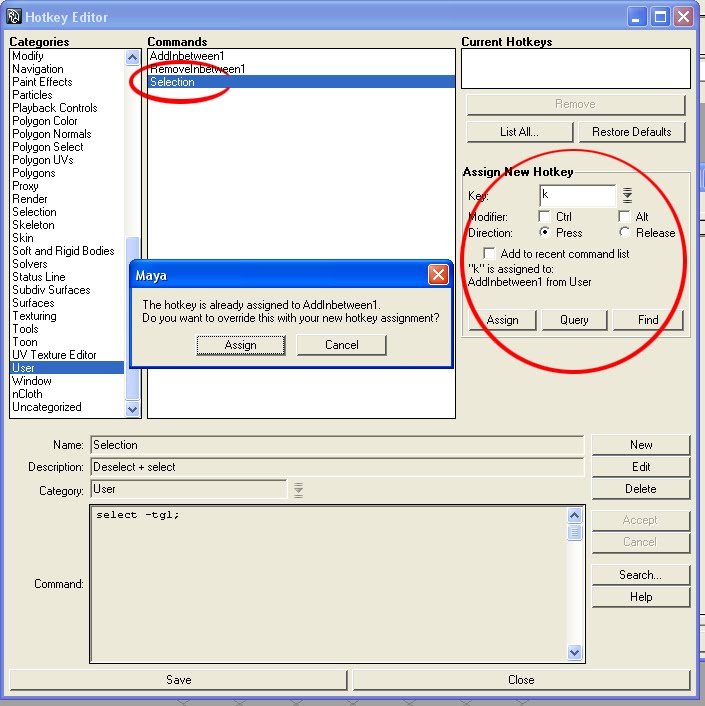Click the Find button

pyautogui.click(x=648, y=320)
